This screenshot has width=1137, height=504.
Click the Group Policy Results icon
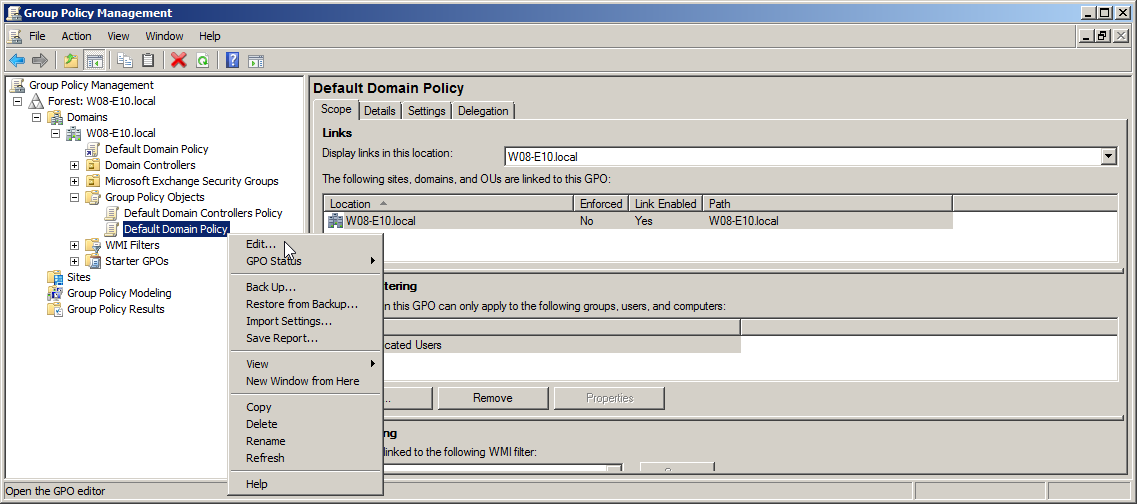click(x=55, y=309)
